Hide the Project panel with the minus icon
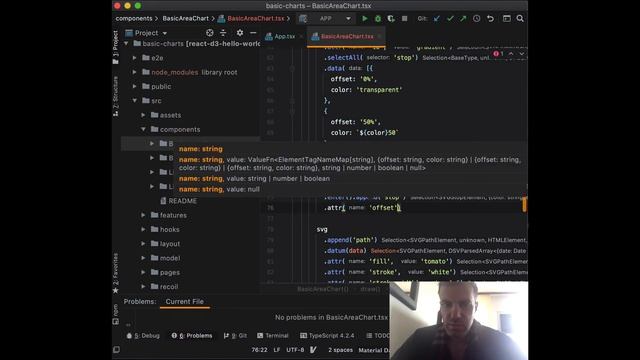Image resolution: width=640 pixels, height=360 pixels. pos(253,33)
